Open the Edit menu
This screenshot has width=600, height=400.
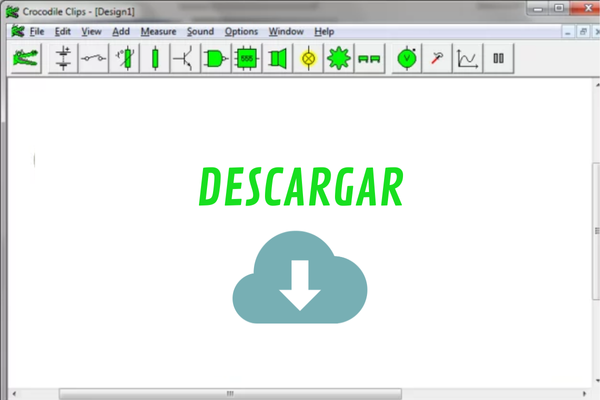[x=63, y=31]
